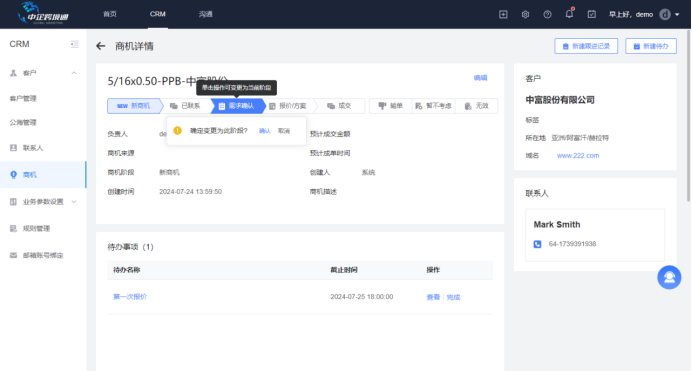
Task: Select the 需求确认 stage step
Action: (237, 106)
